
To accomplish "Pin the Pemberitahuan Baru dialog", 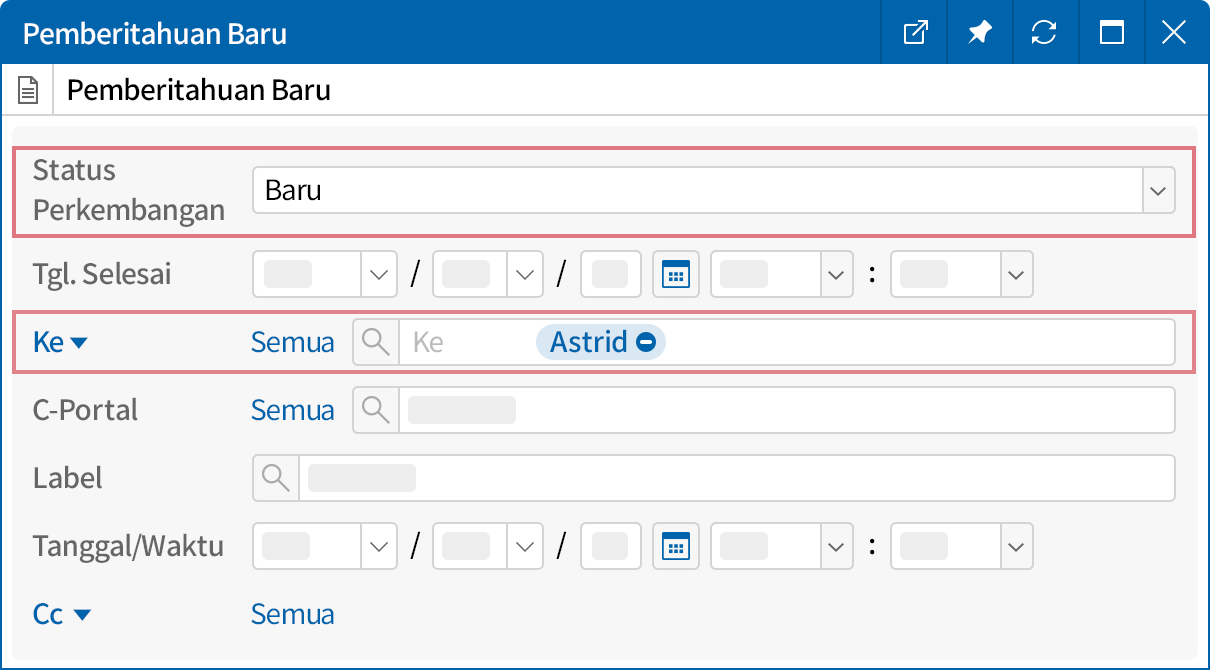I will [x=979, y=32].
